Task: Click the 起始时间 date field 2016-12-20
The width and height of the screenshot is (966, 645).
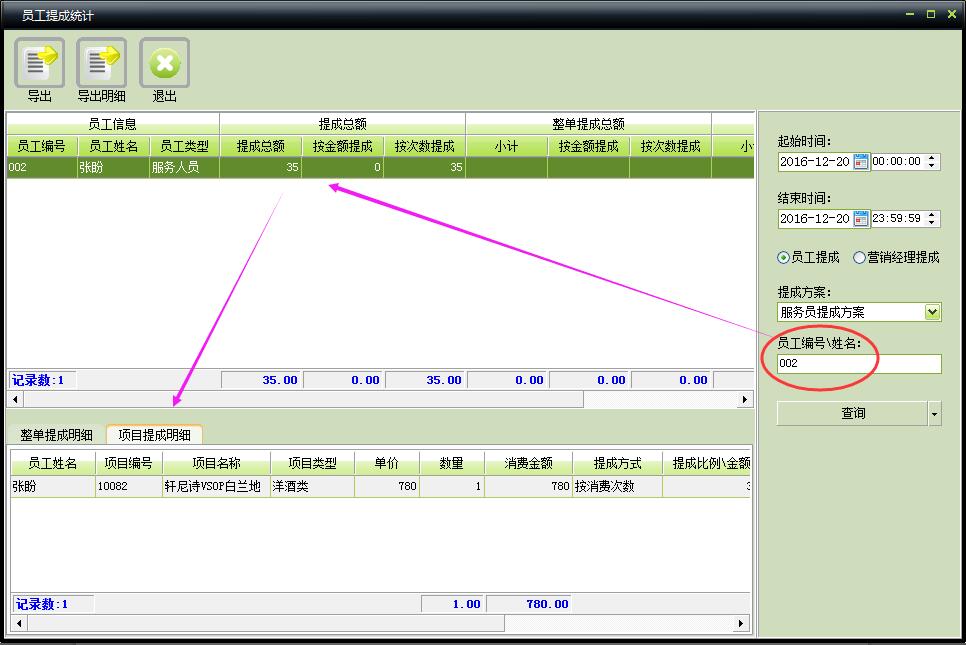Action: coord(815,162)
